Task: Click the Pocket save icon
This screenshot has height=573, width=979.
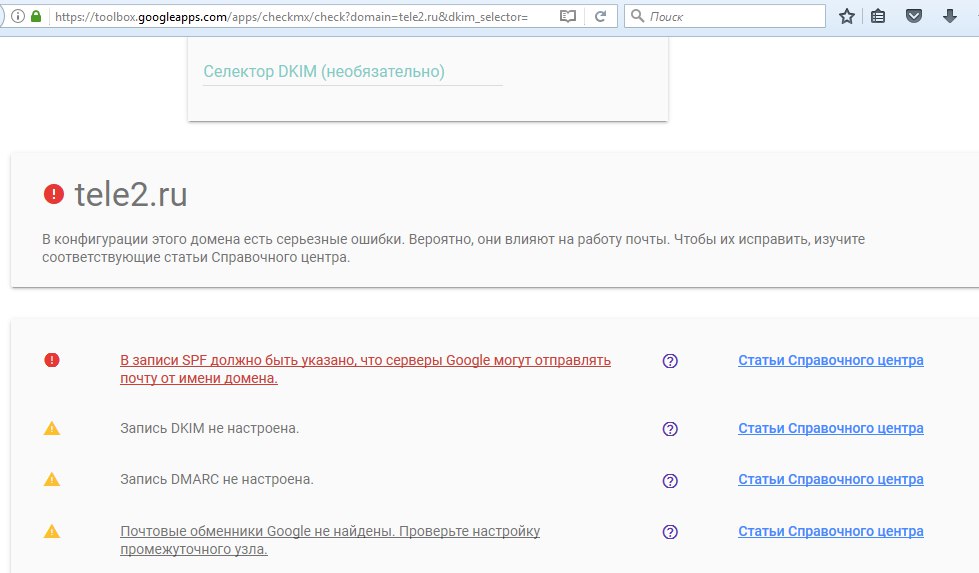Action: (914, 16)
